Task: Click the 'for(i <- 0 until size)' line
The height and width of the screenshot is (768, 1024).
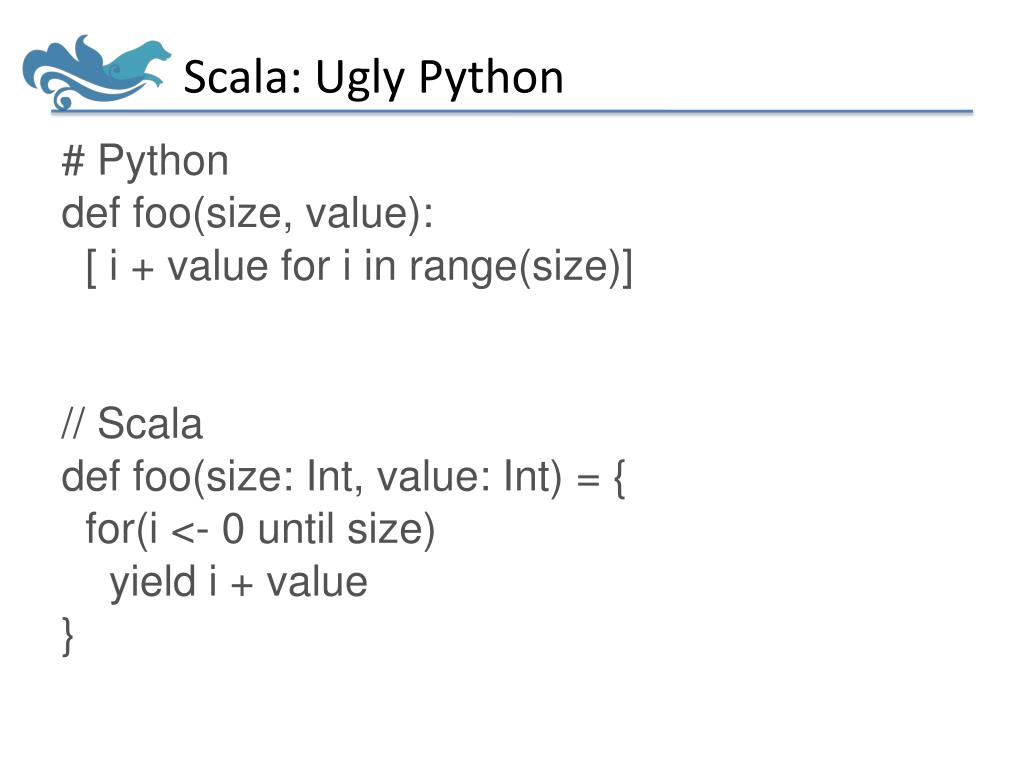Action: [260, 530]
